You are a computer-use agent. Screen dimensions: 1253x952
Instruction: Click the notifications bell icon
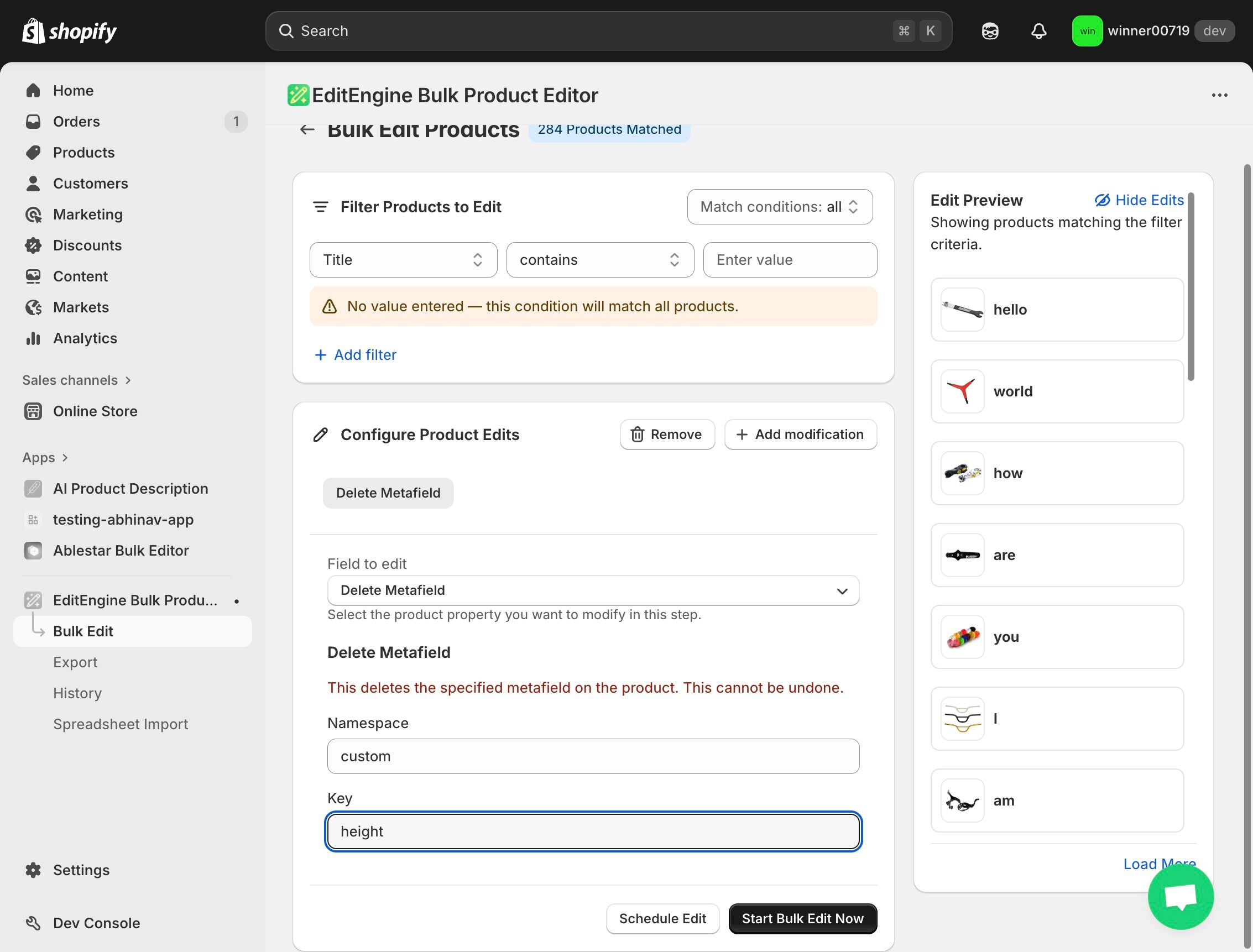pyautogui.click(x=1038, y=31)
